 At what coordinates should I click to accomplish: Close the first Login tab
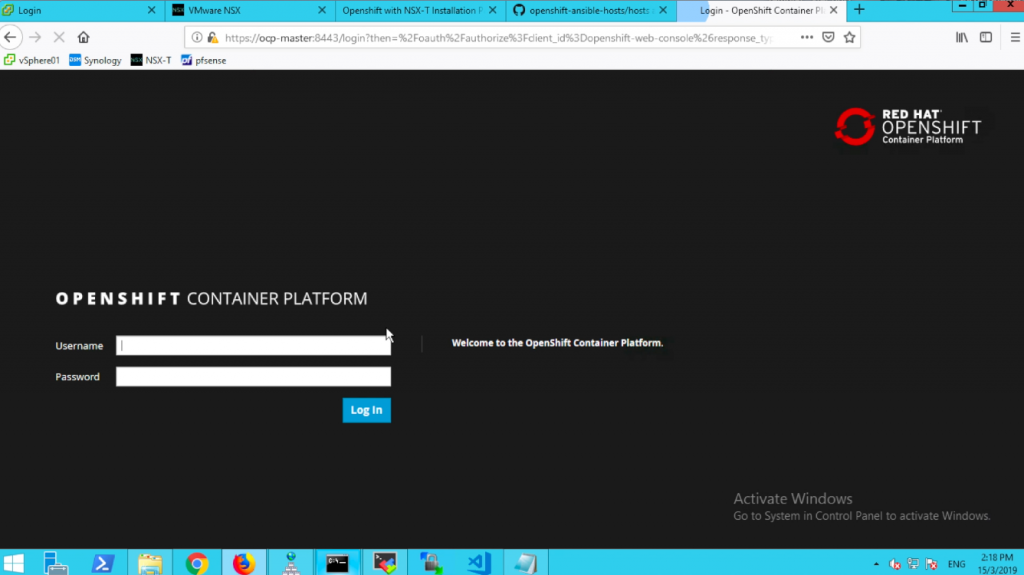[x=152, y=10]
